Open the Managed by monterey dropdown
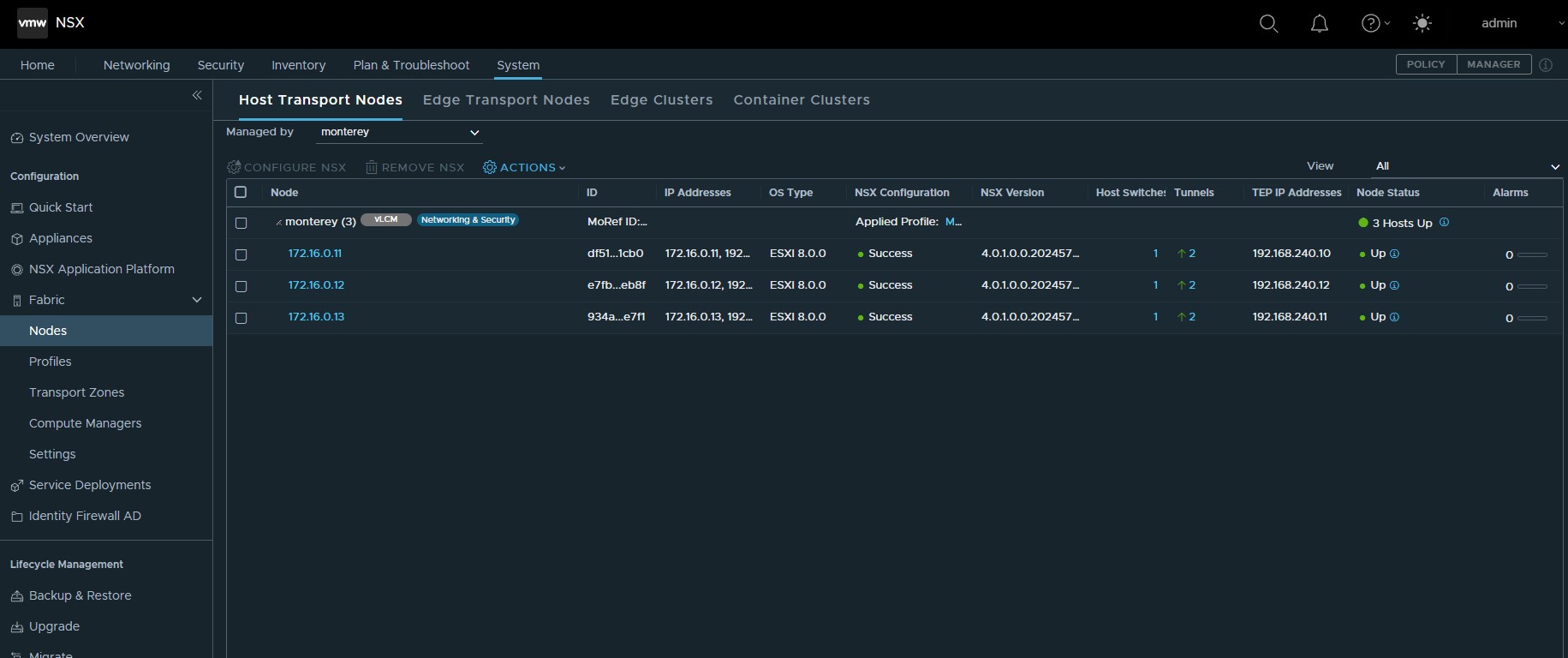The image size is (1568, 658). [x=398, y=132]
